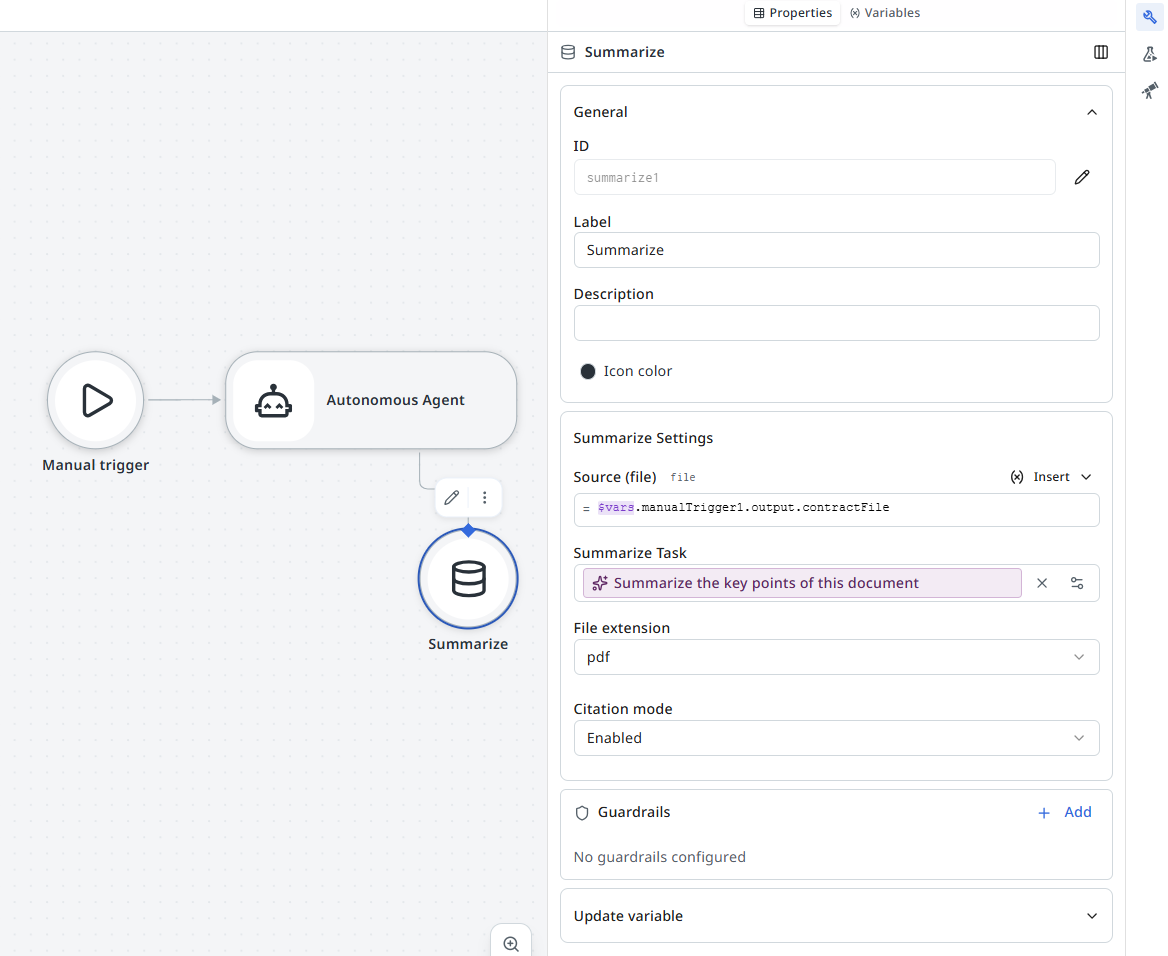Pick the Icon color swatch

click(588, 371)
